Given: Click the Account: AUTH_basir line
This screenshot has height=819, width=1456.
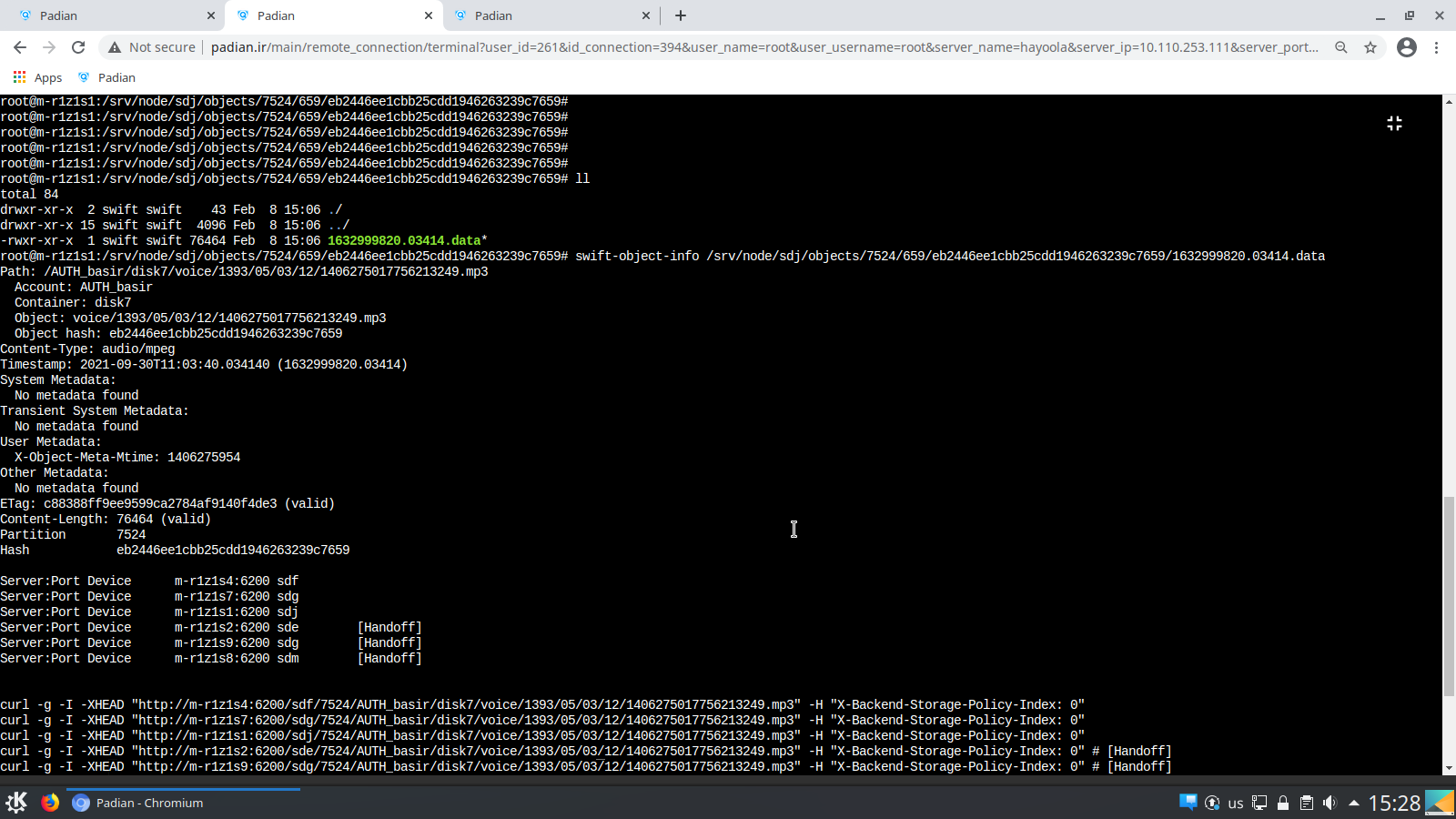Looking at the screenshot, I should (x=84, y=288).
